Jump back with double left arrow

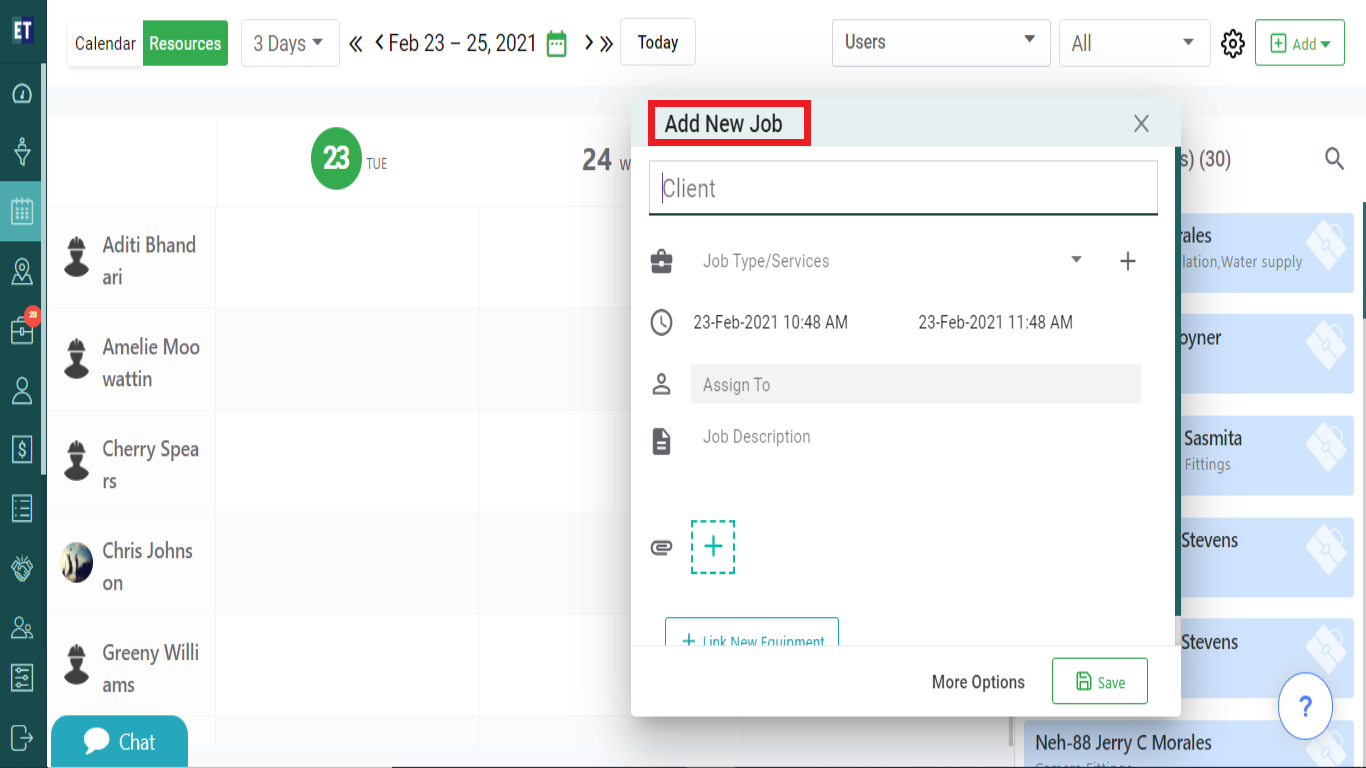click(x=356, y=43)
